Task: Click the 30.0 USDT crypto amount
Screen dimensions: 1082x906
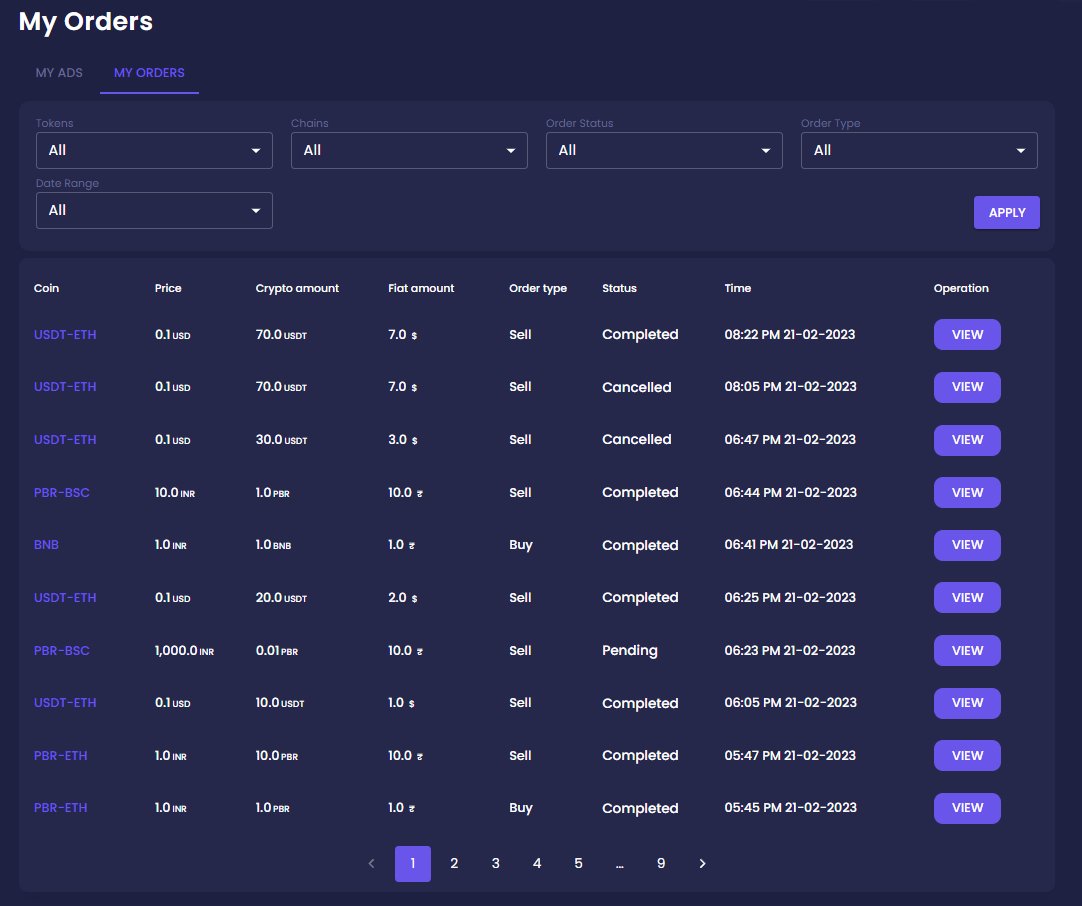Action: [x=282, y=440]
